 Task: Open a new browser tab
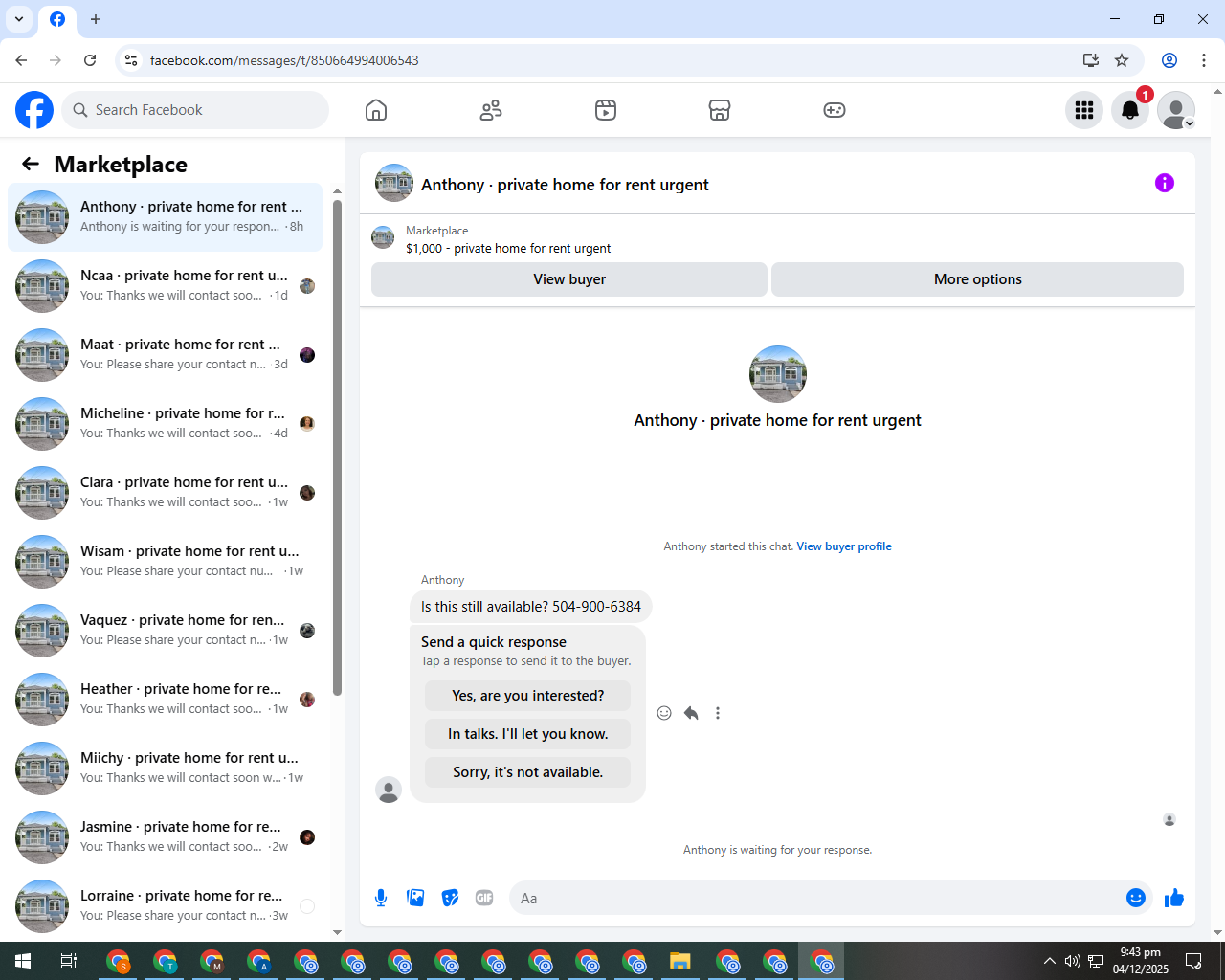pos(96,19)
